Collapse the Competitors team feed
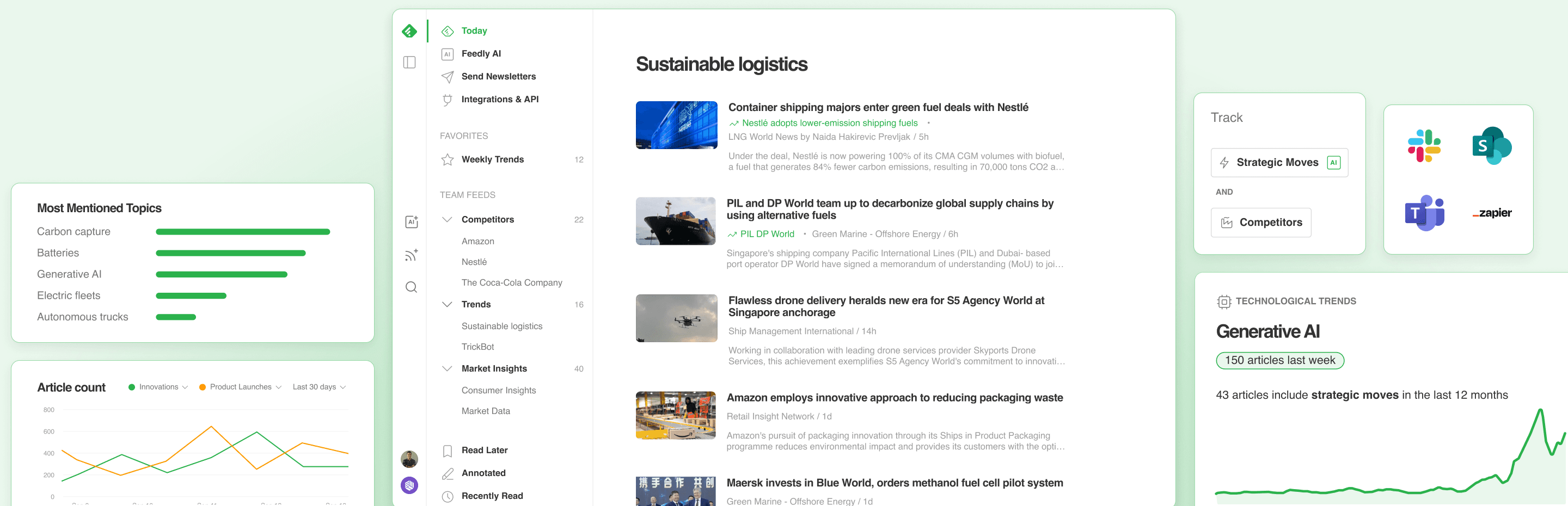Image resolution: width=1568 pixels, height=506 pixels. 448,220
